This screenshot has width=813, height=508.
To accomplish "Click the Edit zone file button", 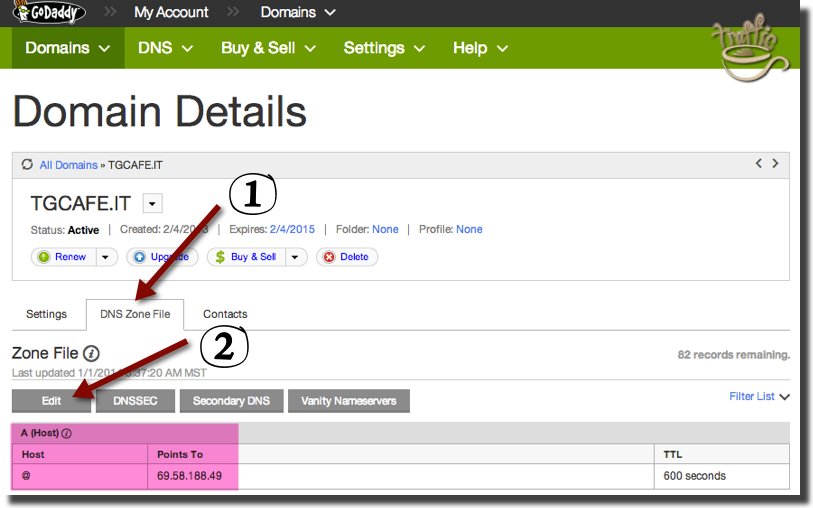I will [x=52, y=401].
